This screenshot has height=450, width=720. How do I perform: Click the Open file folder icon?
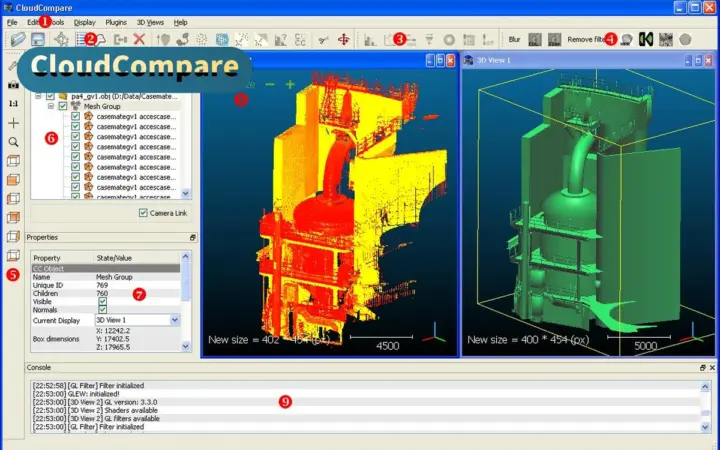click(18, 39)
